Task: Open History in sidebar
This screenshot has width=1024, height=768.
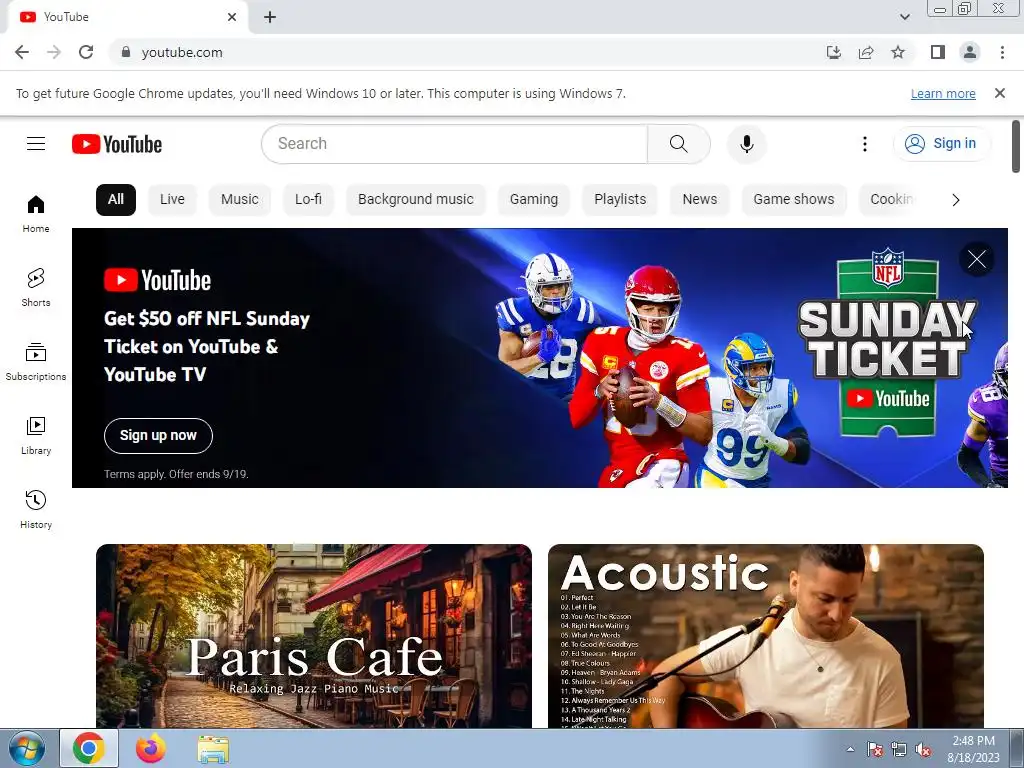Action: click(36, 509)
